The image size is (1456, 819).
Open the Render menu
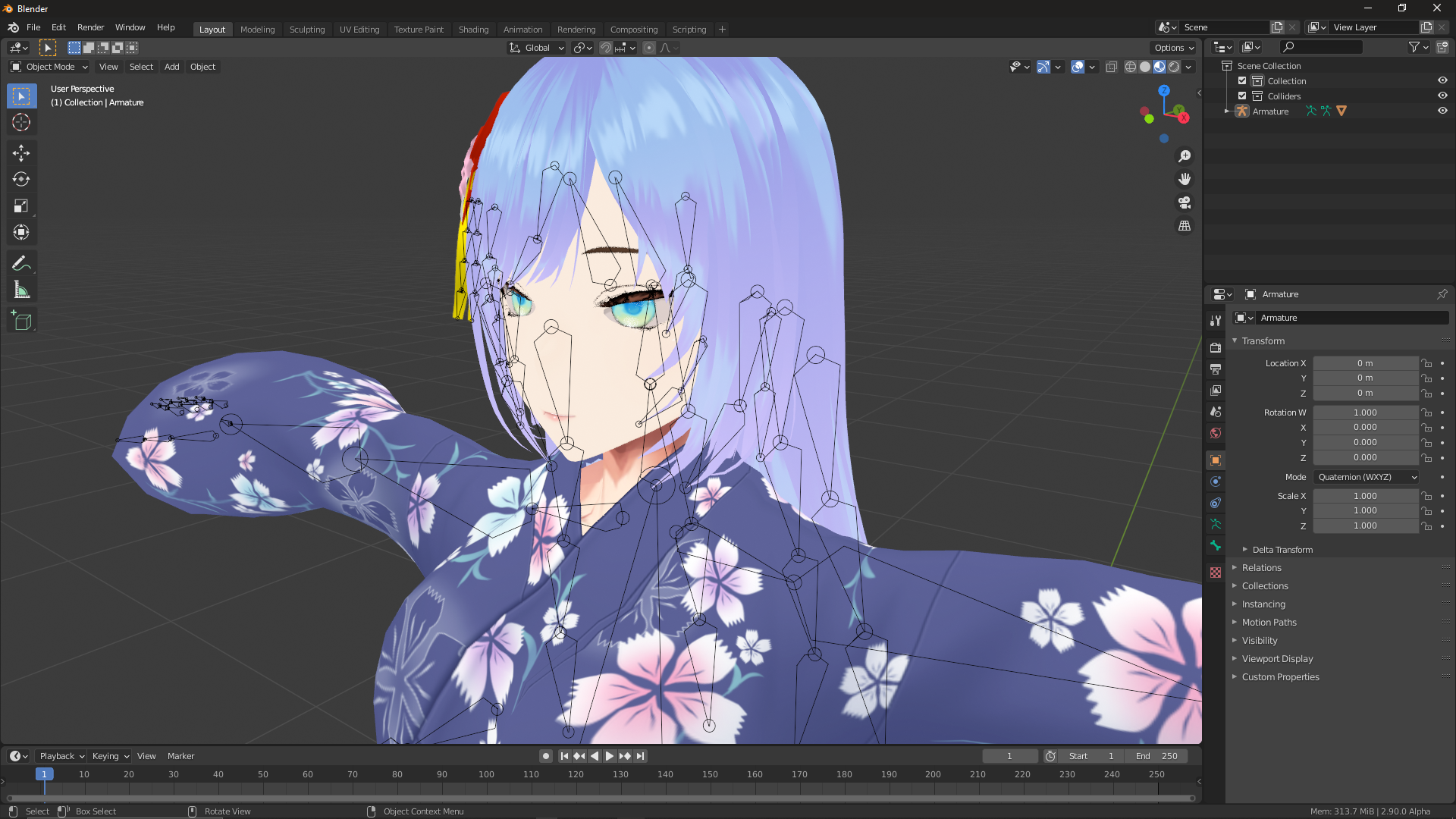point(90,27)
